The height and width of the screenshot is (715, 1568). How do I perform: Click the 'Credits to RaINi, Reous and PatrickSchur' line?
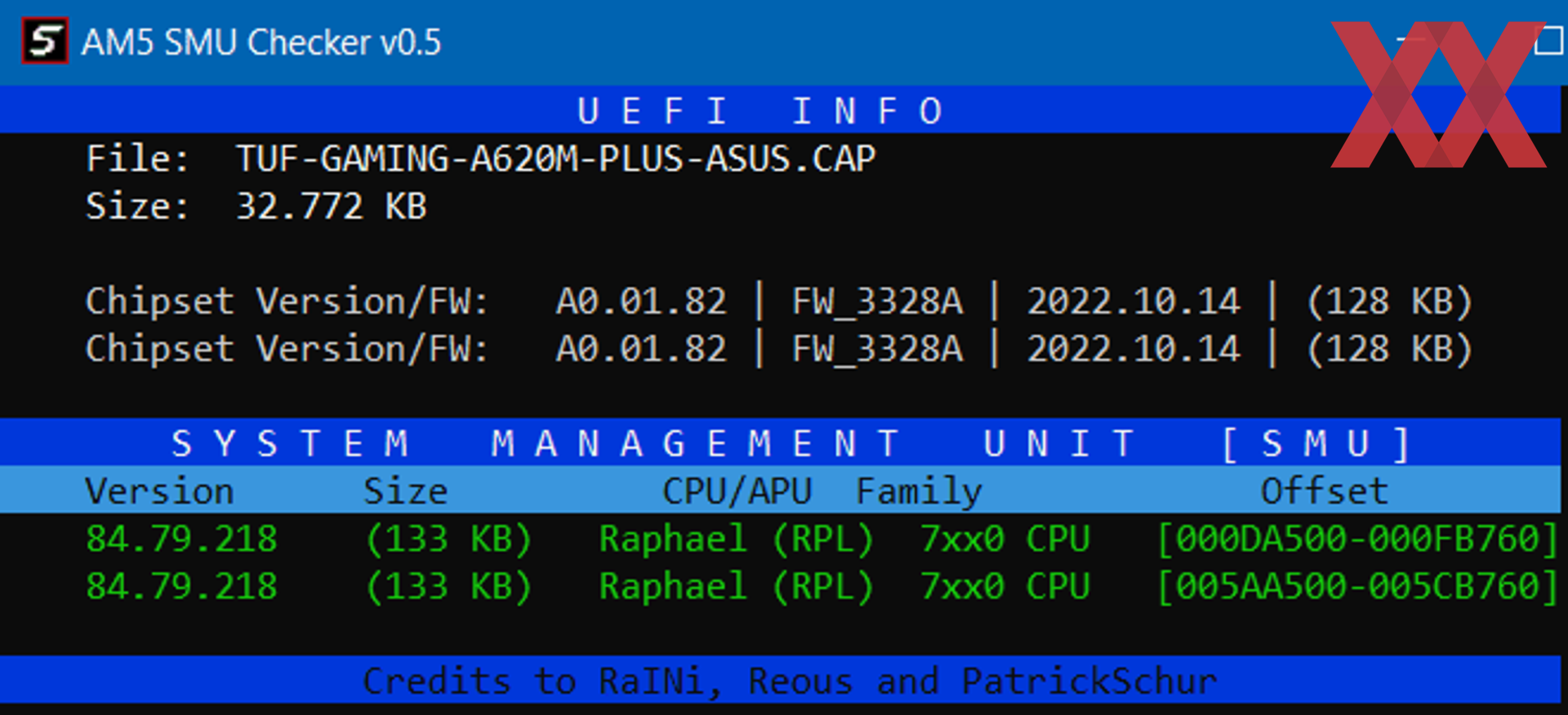coord(790,681)
